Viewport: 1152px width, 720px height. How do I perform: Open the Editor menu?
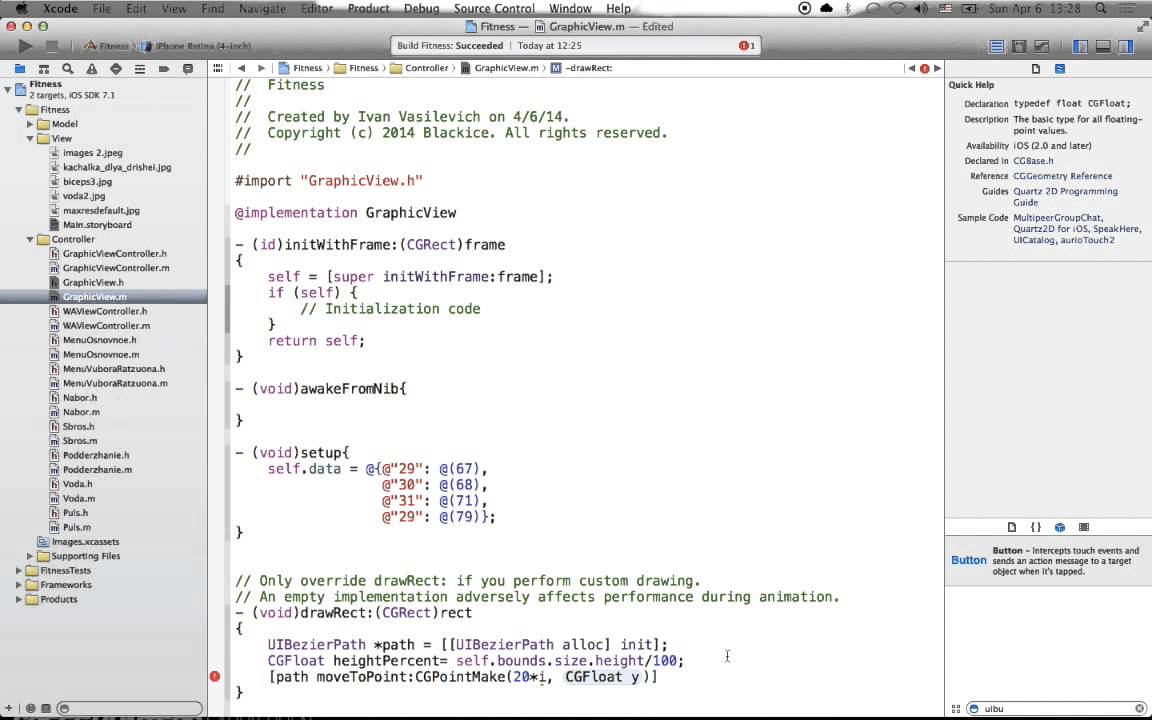point(317,8)
